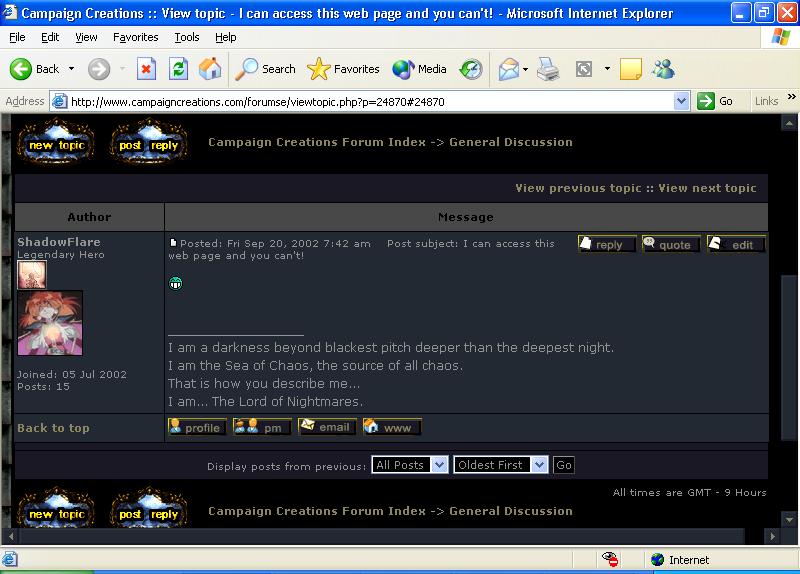Click the small rank image under Legendary Hero

coord(32,274)
